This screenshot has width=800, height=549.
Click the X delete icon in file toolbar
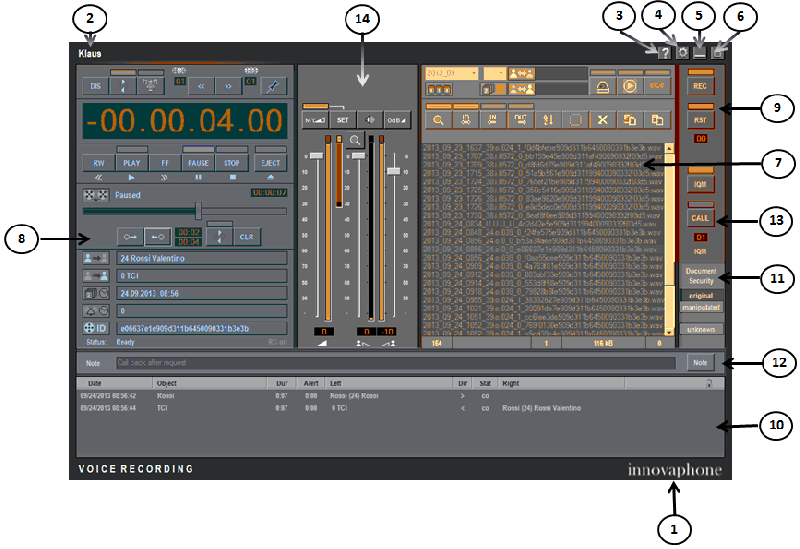pos(602,119)
